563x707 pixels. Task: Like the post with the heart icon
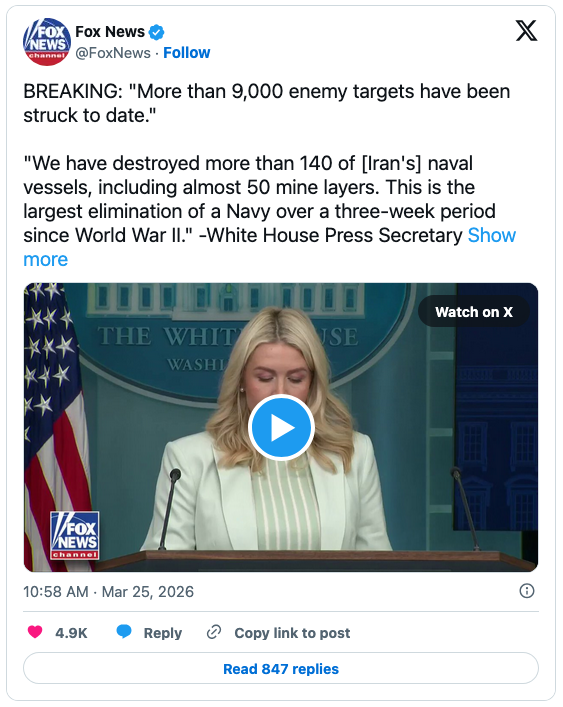[x=35, y=632]
